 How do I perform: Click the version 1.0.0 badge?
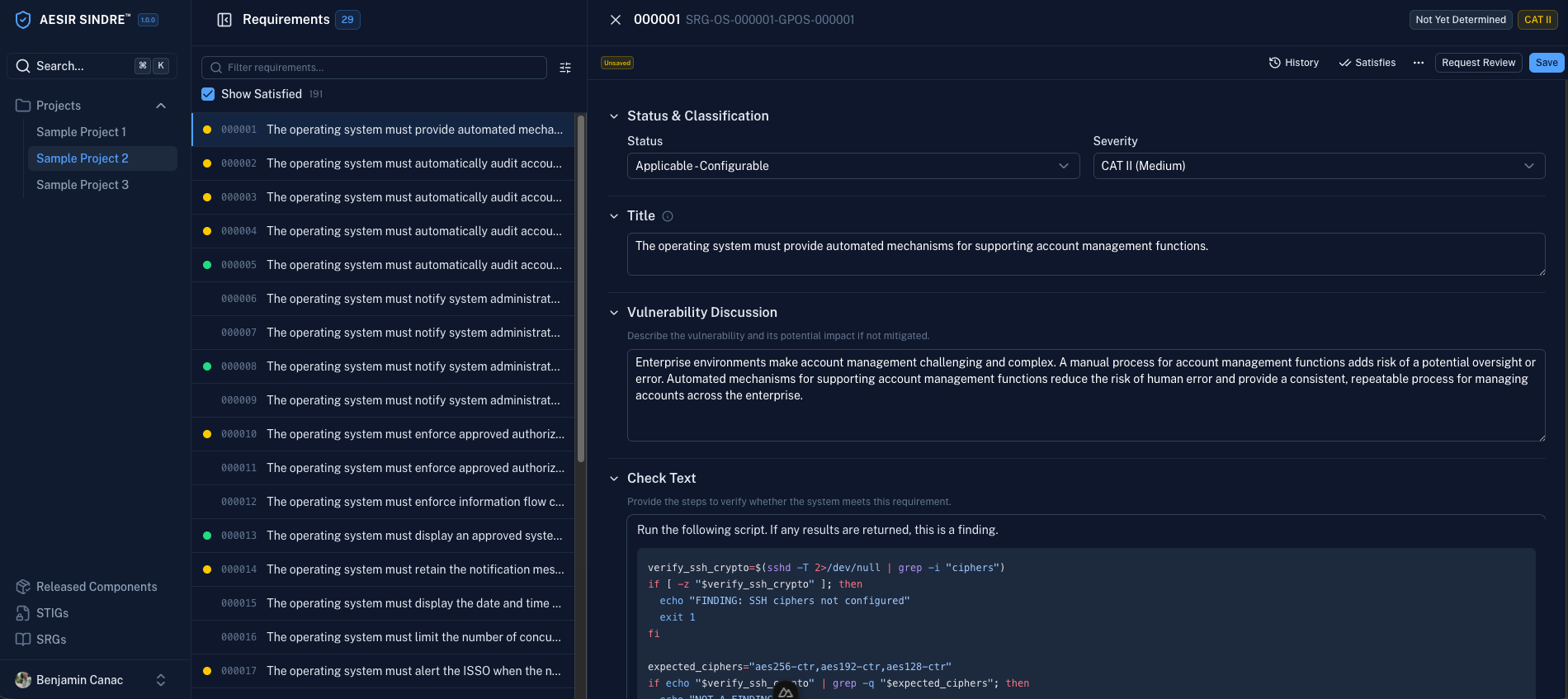click(x=148, y=20)
